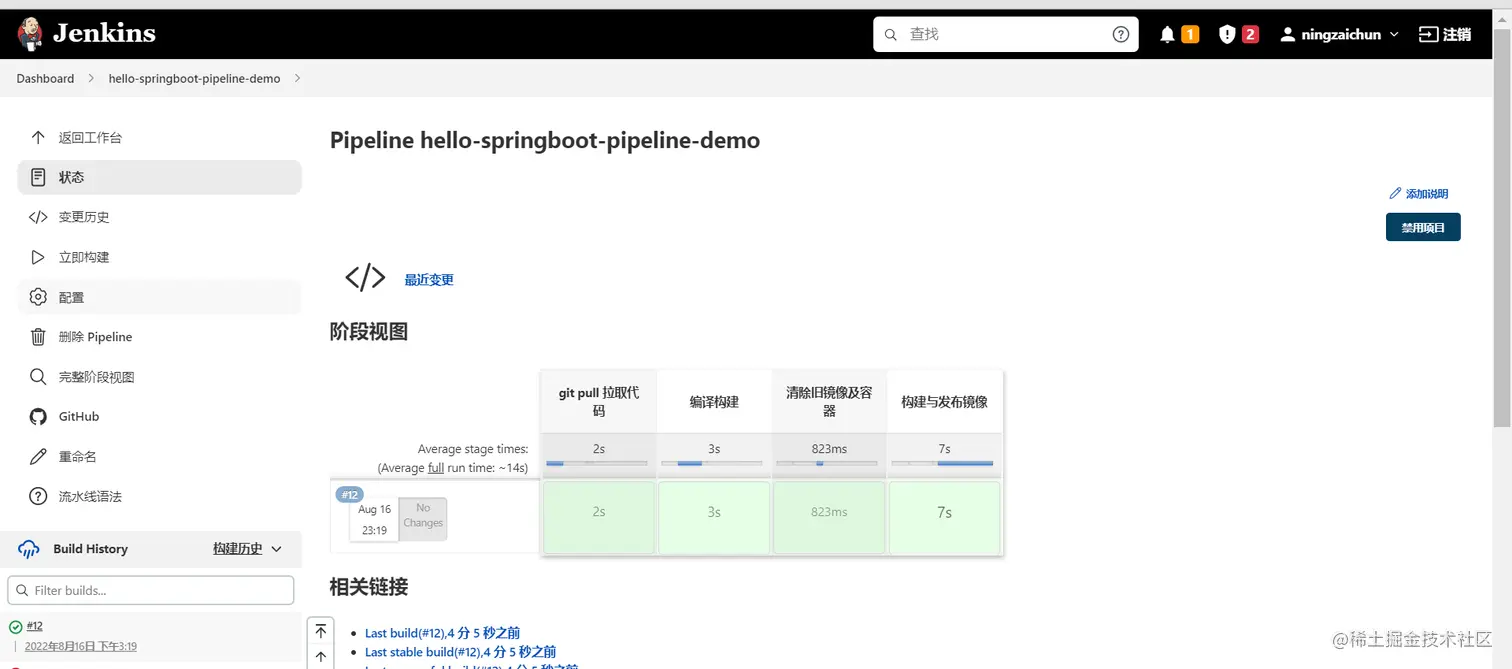Click the average time bar under 构建与发布镜像

pyautogui.click(x=943, y=463)
